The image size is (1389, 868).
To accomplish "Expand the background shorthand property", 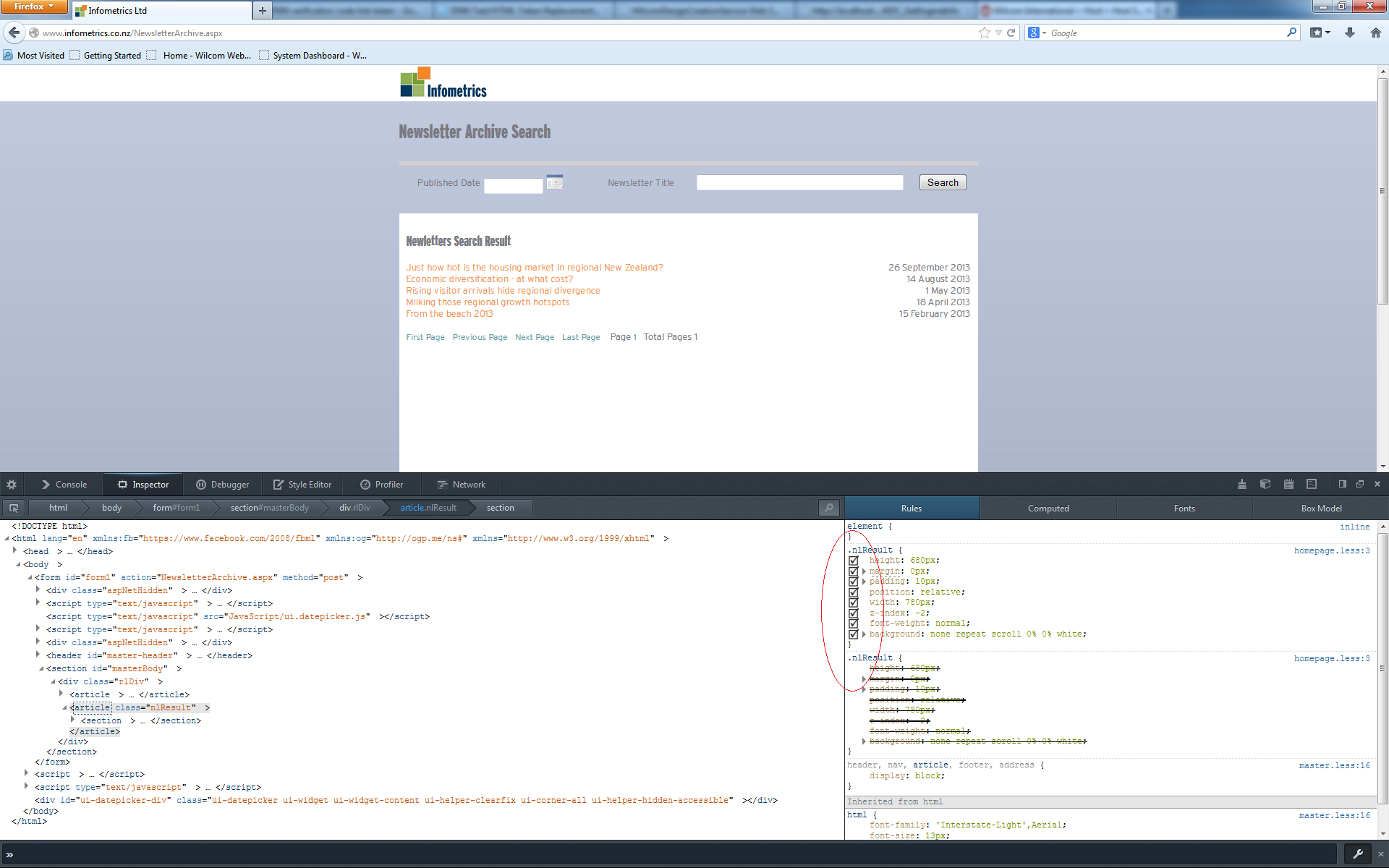I will 864,634.
